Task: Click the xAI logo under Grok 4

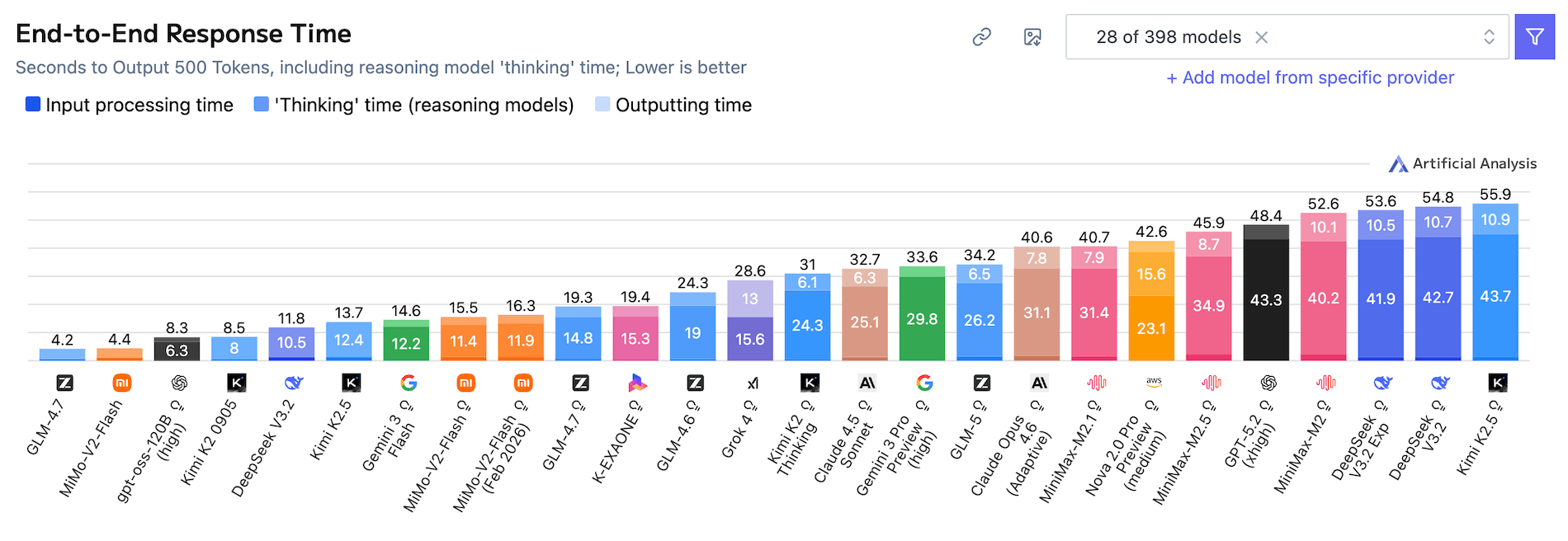Action: (752, 382)
